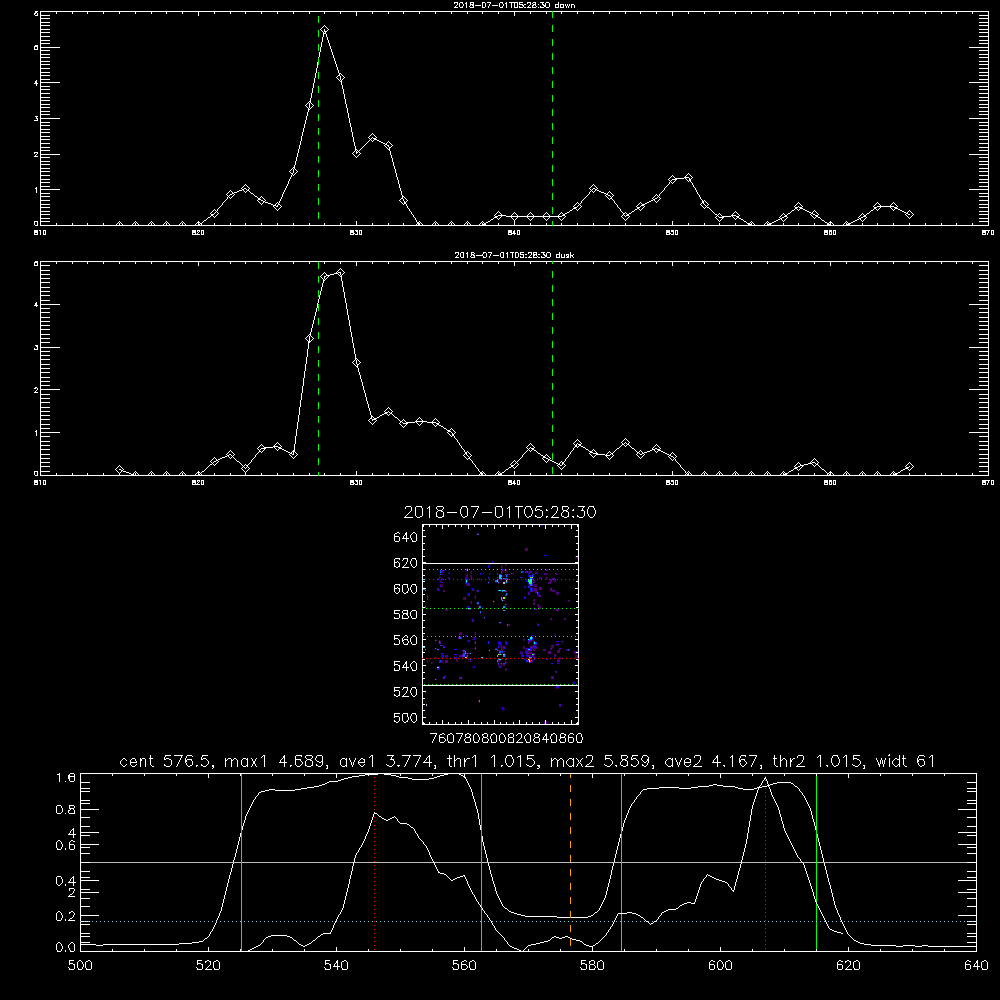The width and height of the screenshot is (1000, 1000).
Task: Click the highest diamond marker in the dawn plot
Action: pos(325,30)
